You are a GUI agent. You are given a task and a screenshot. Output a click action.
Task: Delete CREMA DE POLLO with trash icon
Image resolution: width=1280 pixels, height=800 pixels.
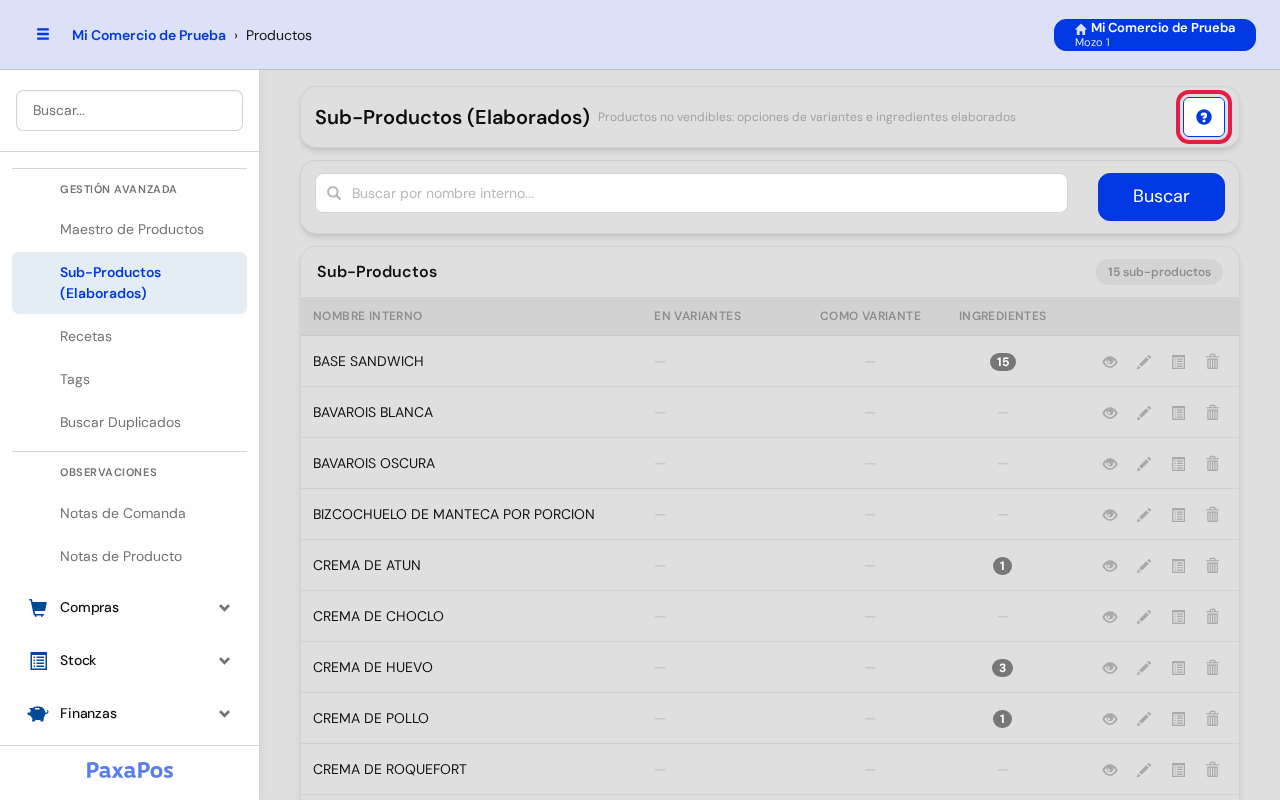click(1212, 719)
